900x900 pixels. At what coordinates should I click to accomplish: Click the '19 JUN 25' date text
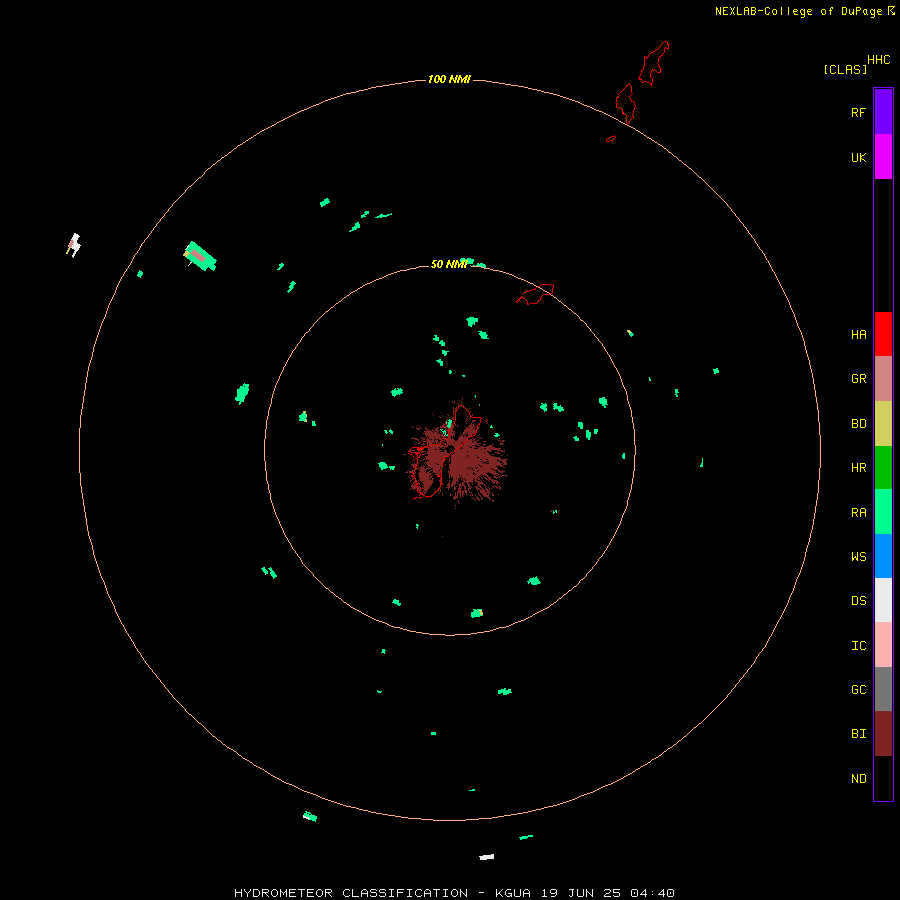coord(581,893)
